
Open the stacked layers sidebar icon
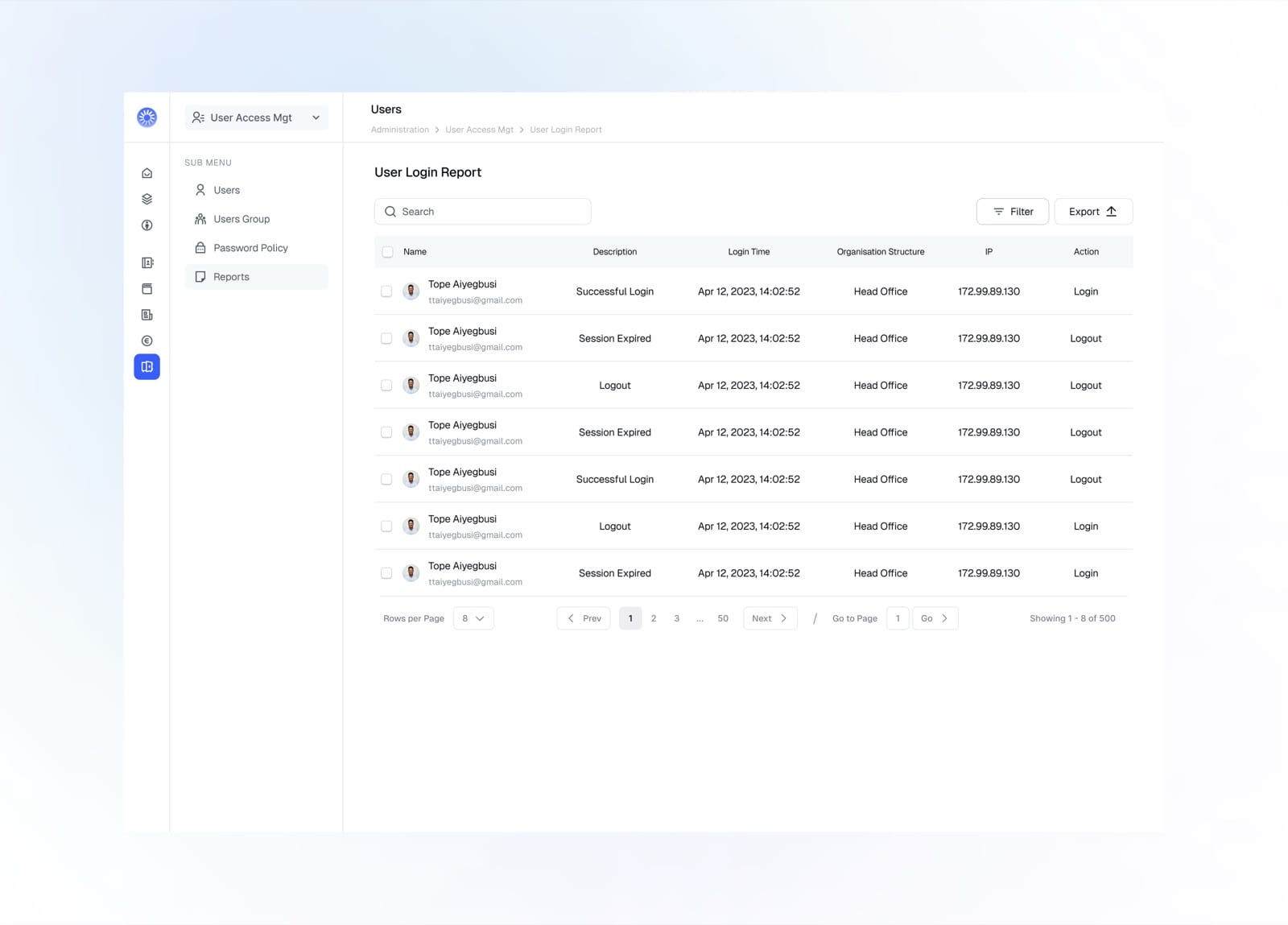pos(147,199)
